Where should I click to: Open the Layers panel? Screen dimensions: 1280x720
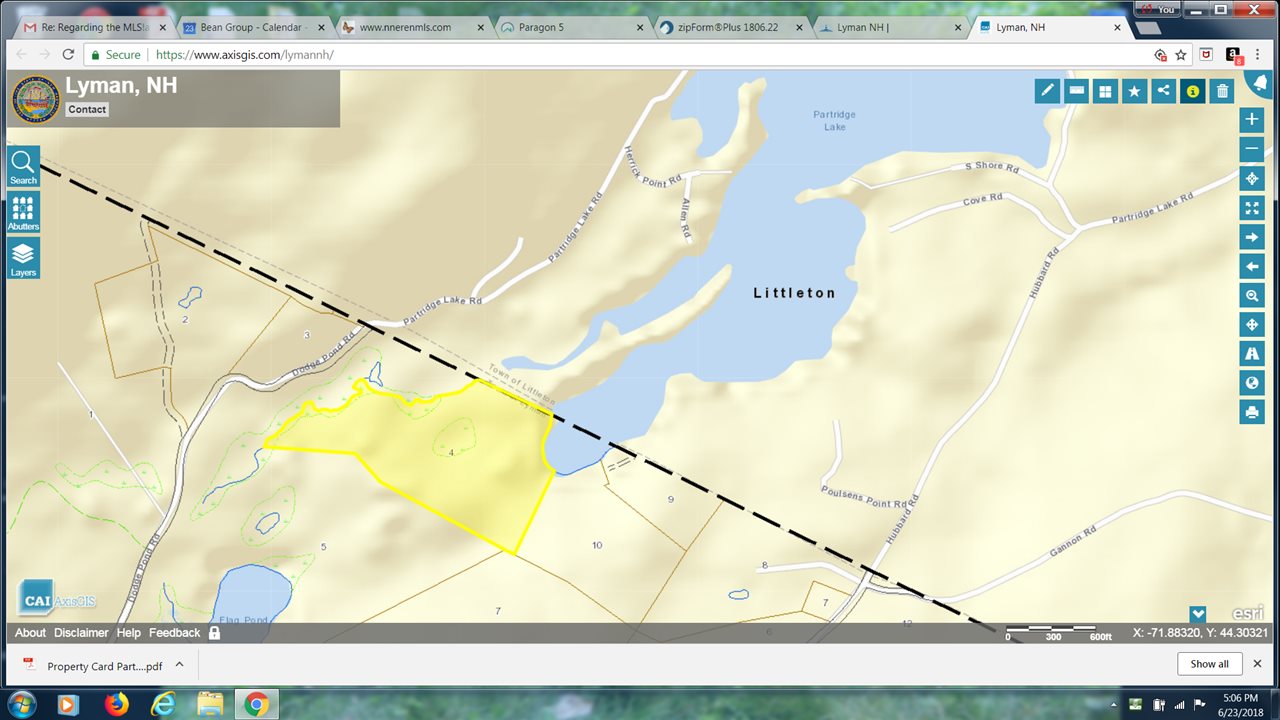point(24,258)
